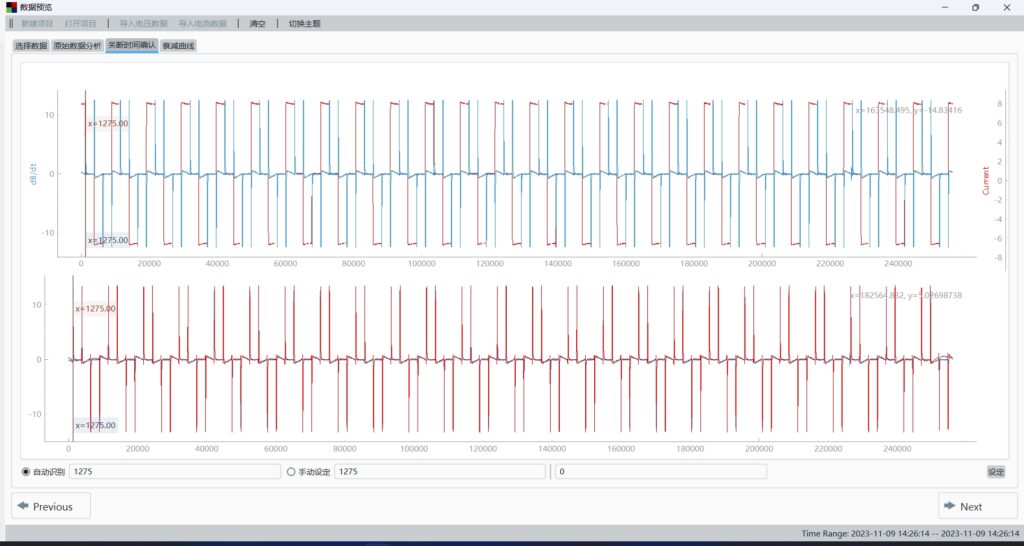Enable the 手动设定 radio option
This screenshot has height=546, width=1024.
click(x=291, y=472)
